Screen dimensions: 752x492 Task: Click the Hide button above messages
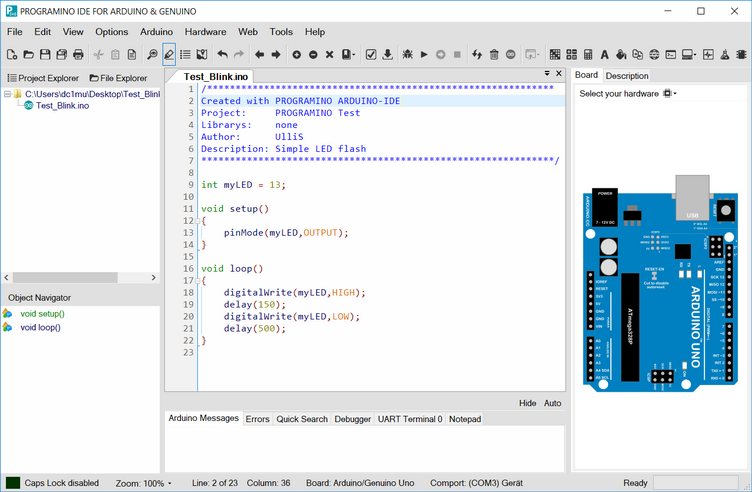[x=528, y=403]
